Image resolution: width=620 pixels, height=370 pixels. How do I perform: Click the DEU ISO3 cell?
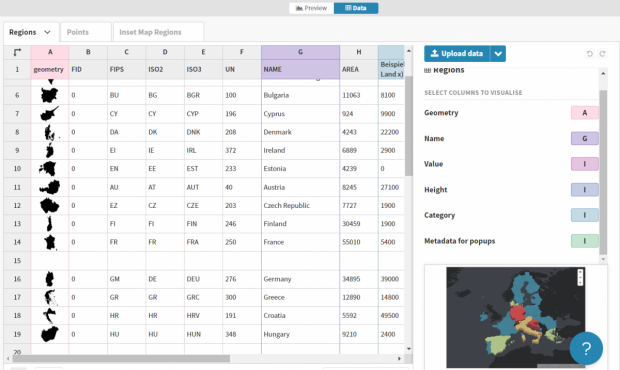[x=203, y=279]
